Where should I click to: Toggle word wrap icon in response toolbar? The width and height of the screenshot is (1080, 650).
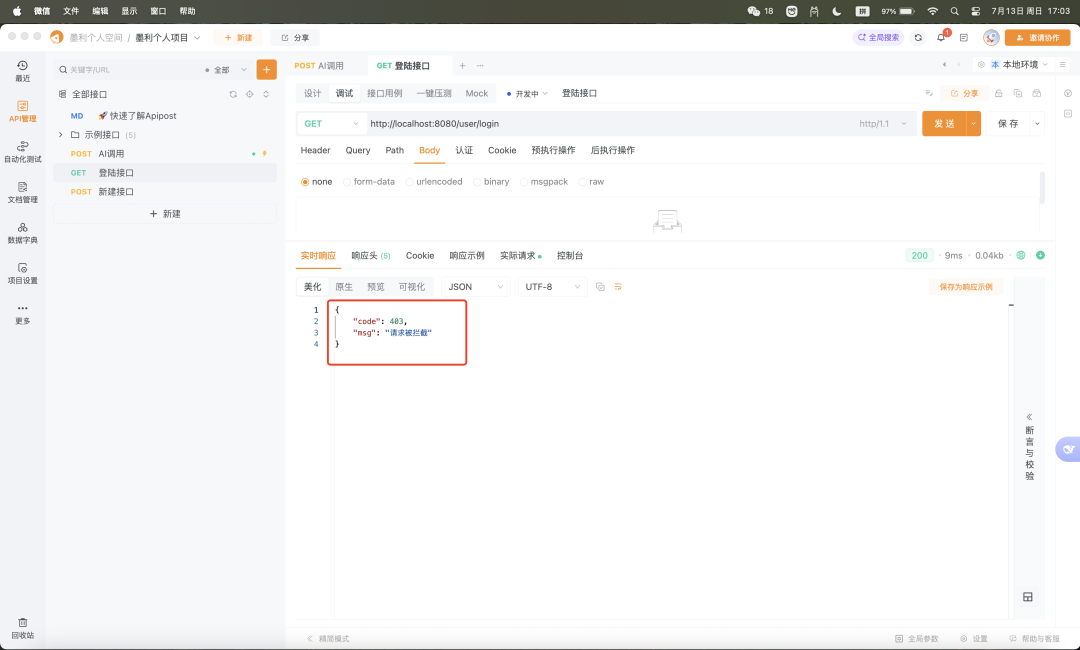point(618,286)
